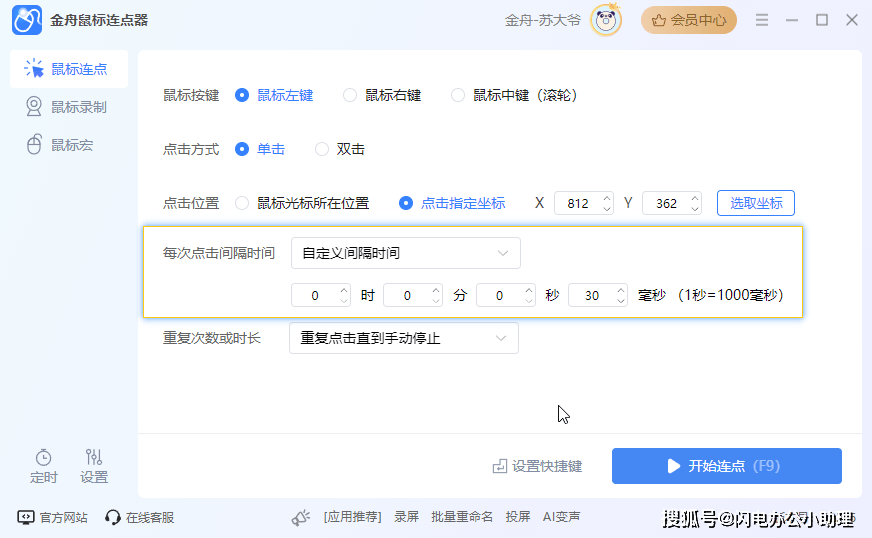
Task: Click the 金舟鼠标连点器 app logo icon
Action: click(27, 20)
